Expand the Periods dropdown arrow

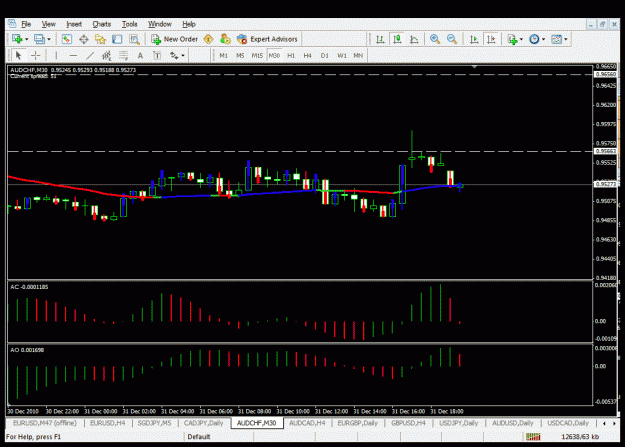click(543, 39)
